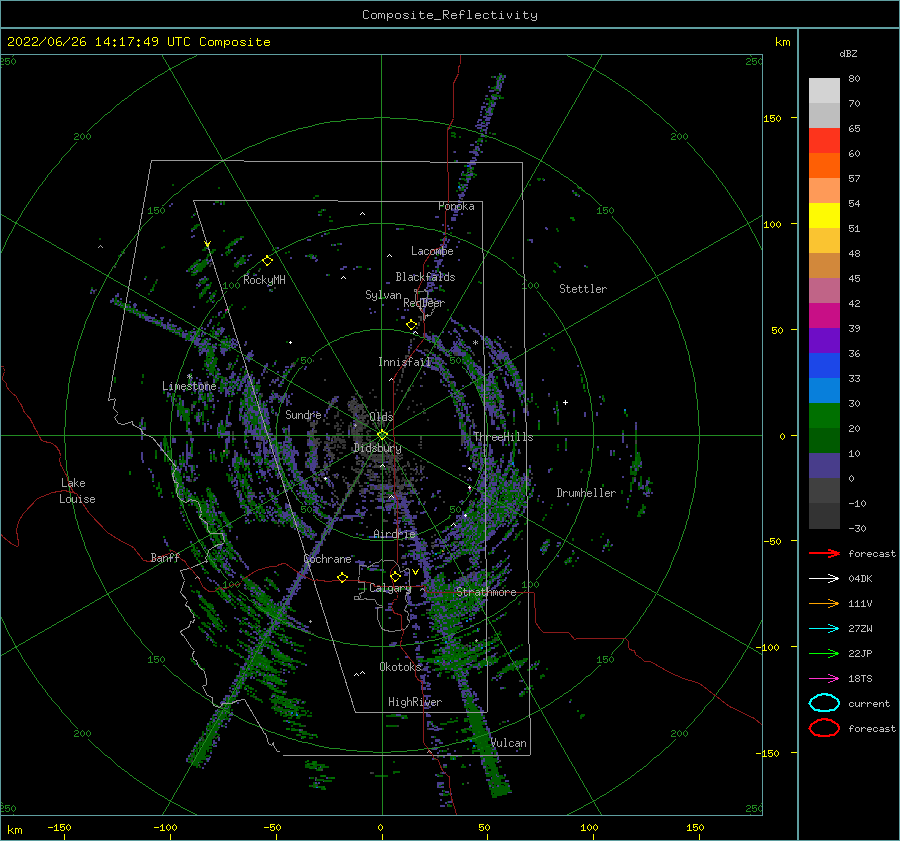This screenshot has height=841, width=900.
Task: Click the yellow diamond marker above RockyMH
Action: [267, 261]
